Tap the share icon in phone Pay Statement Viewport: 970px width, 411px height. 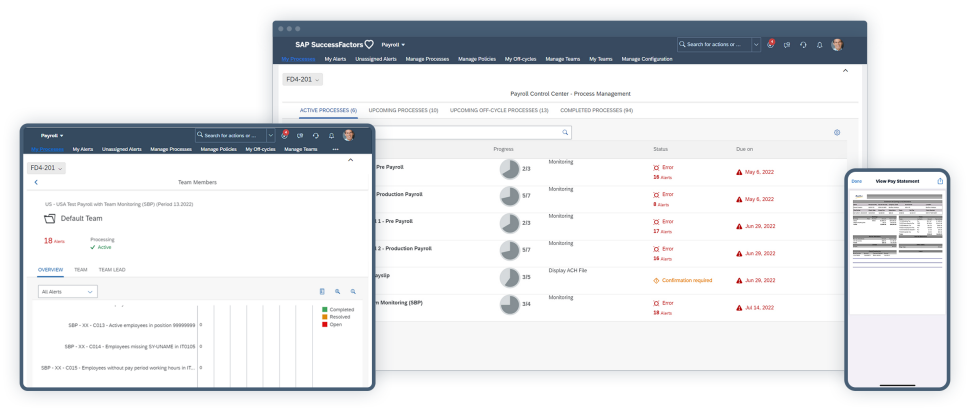pyautogui.click(x=940, y=181)
